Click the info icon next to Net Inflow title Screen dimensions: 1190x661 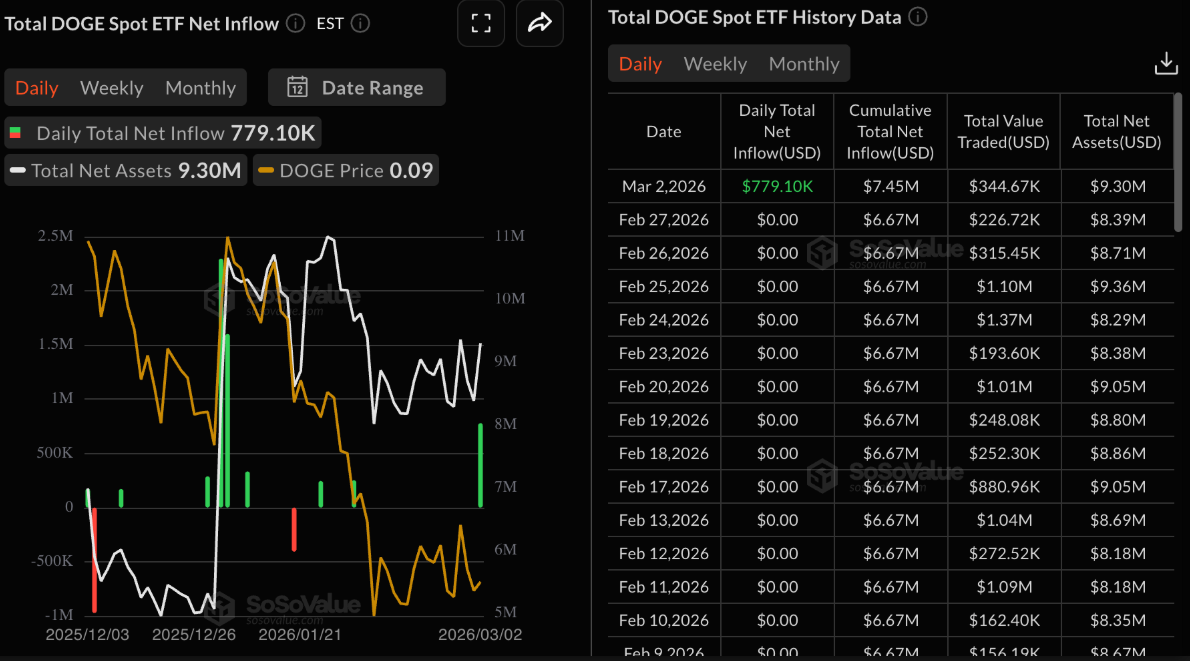[294, 23]
